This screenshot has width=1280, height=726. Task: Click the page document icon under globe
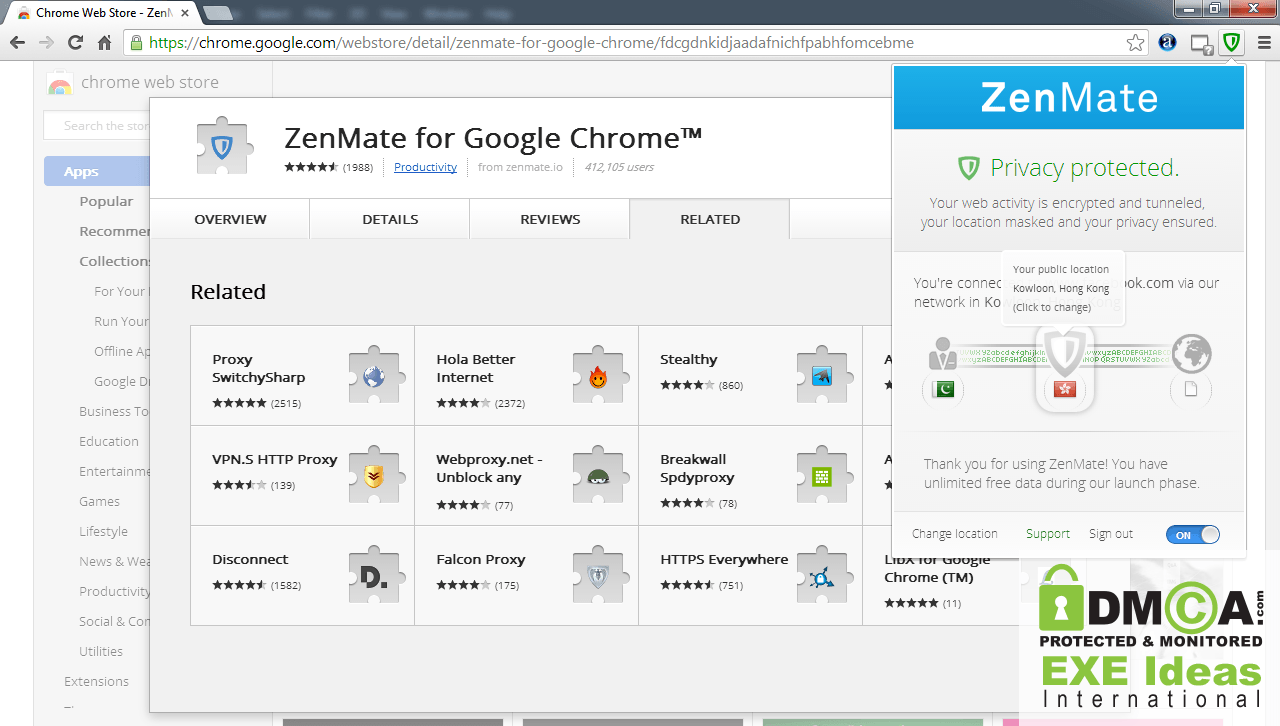coord(1191,390)
